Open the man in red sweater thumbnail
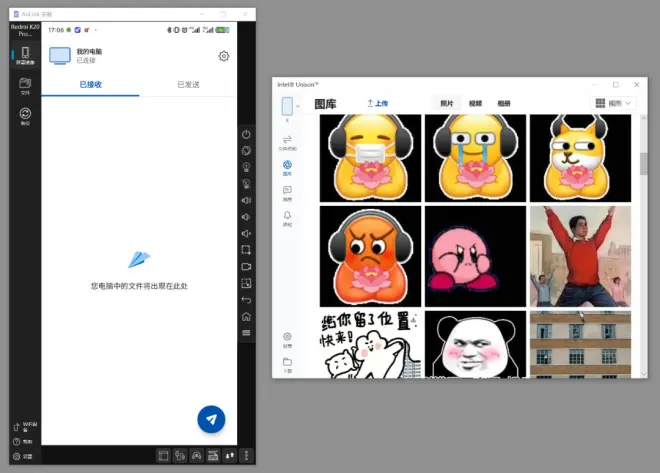 [580, 256]
